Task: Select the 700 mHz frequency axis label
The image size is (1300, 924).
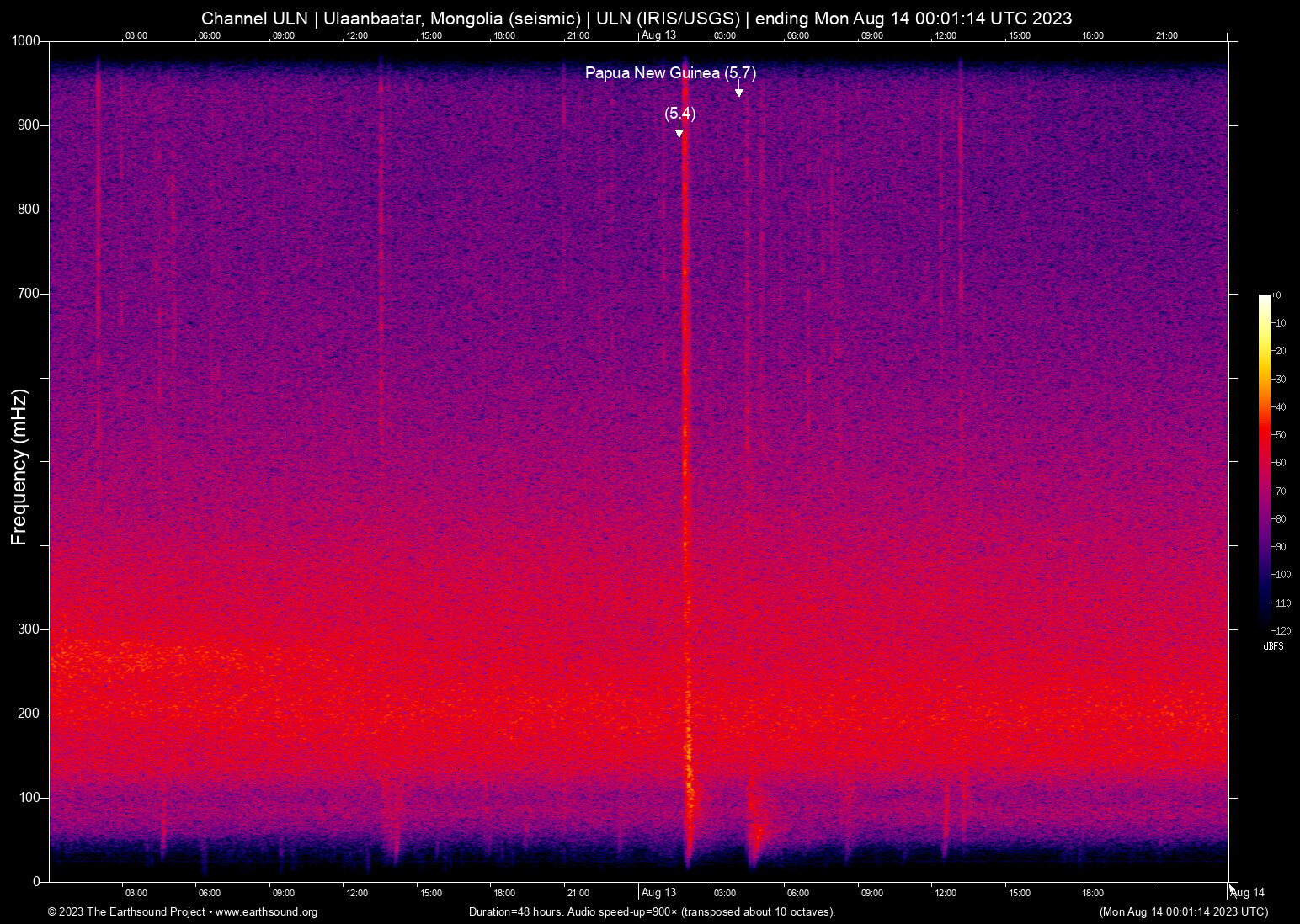Action: click(x=29, y=294)
